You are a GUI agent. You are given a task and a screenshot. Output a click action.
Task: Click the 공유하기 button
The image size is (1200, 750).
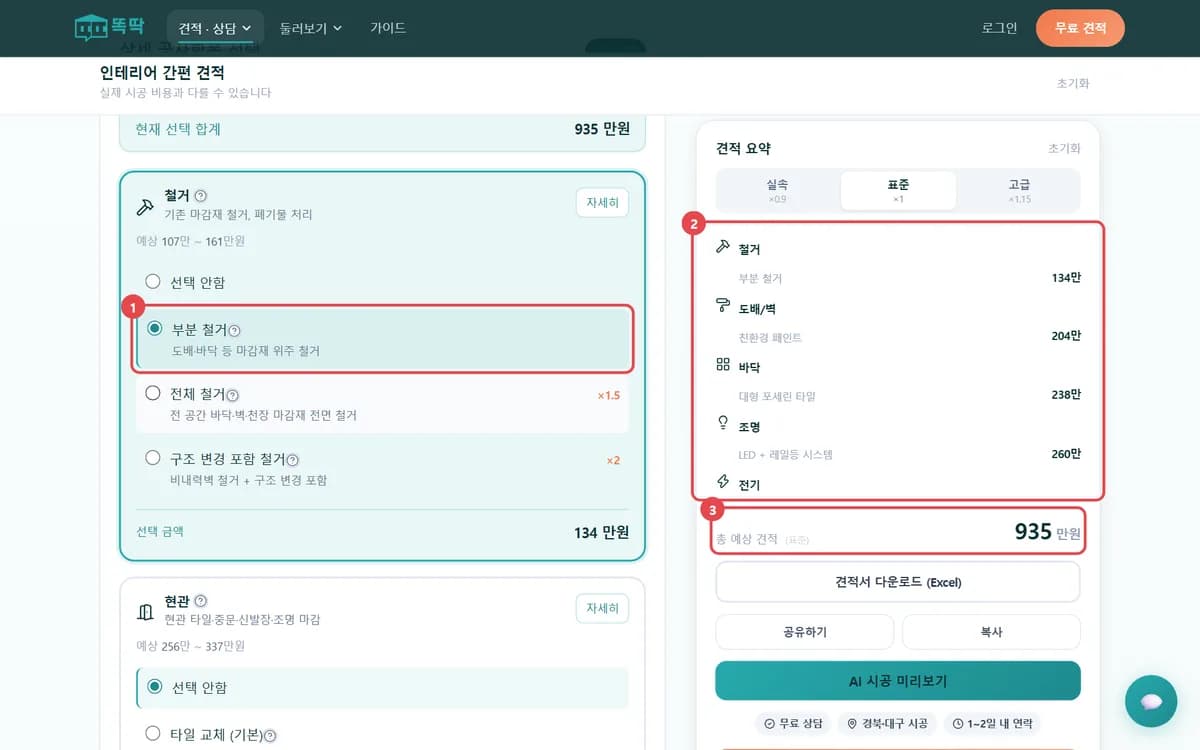coord(805,632)
